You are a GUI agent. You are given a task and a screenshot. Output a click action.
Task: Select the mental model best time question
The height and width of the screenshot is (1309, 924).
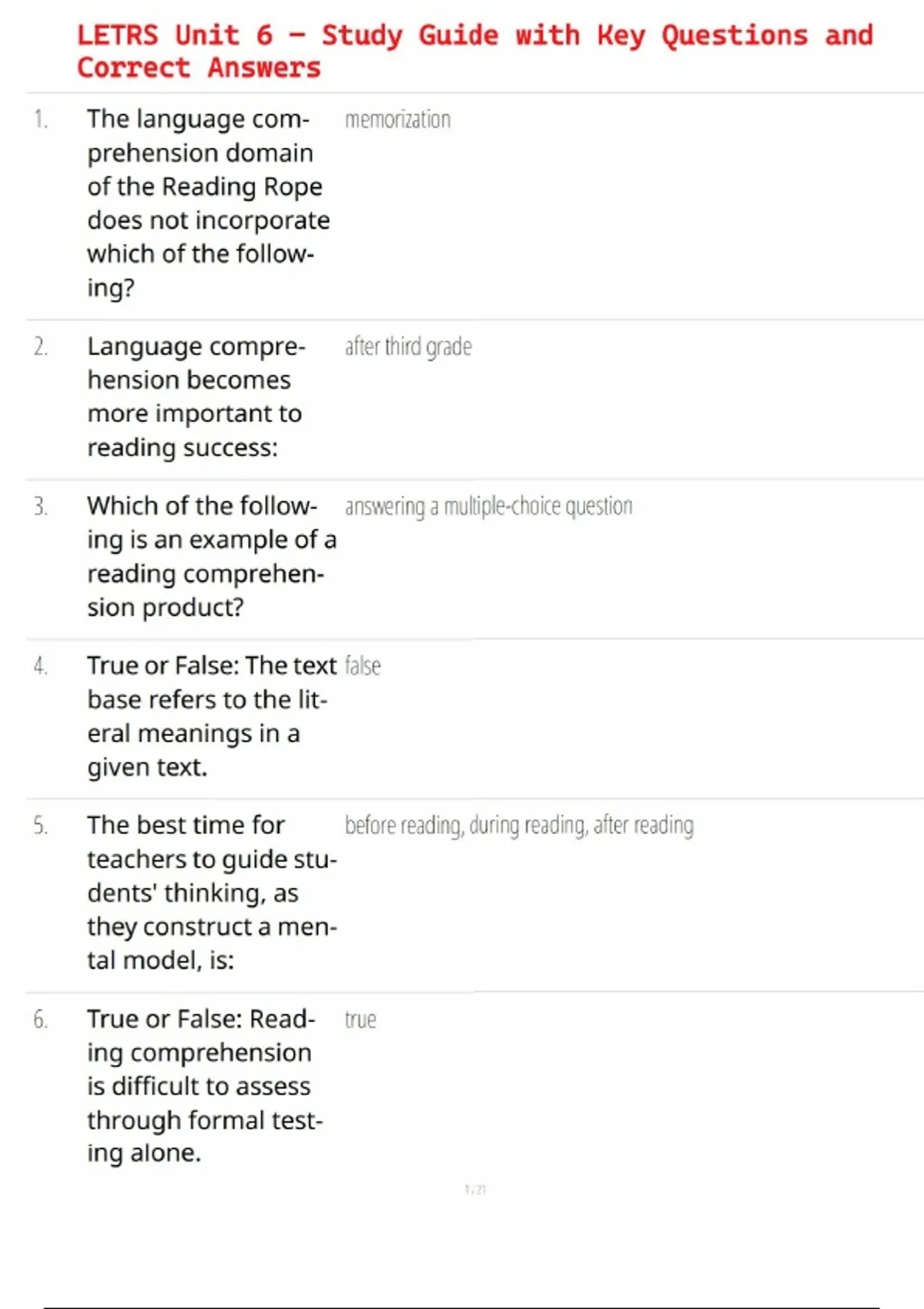[x=211, y=892]
